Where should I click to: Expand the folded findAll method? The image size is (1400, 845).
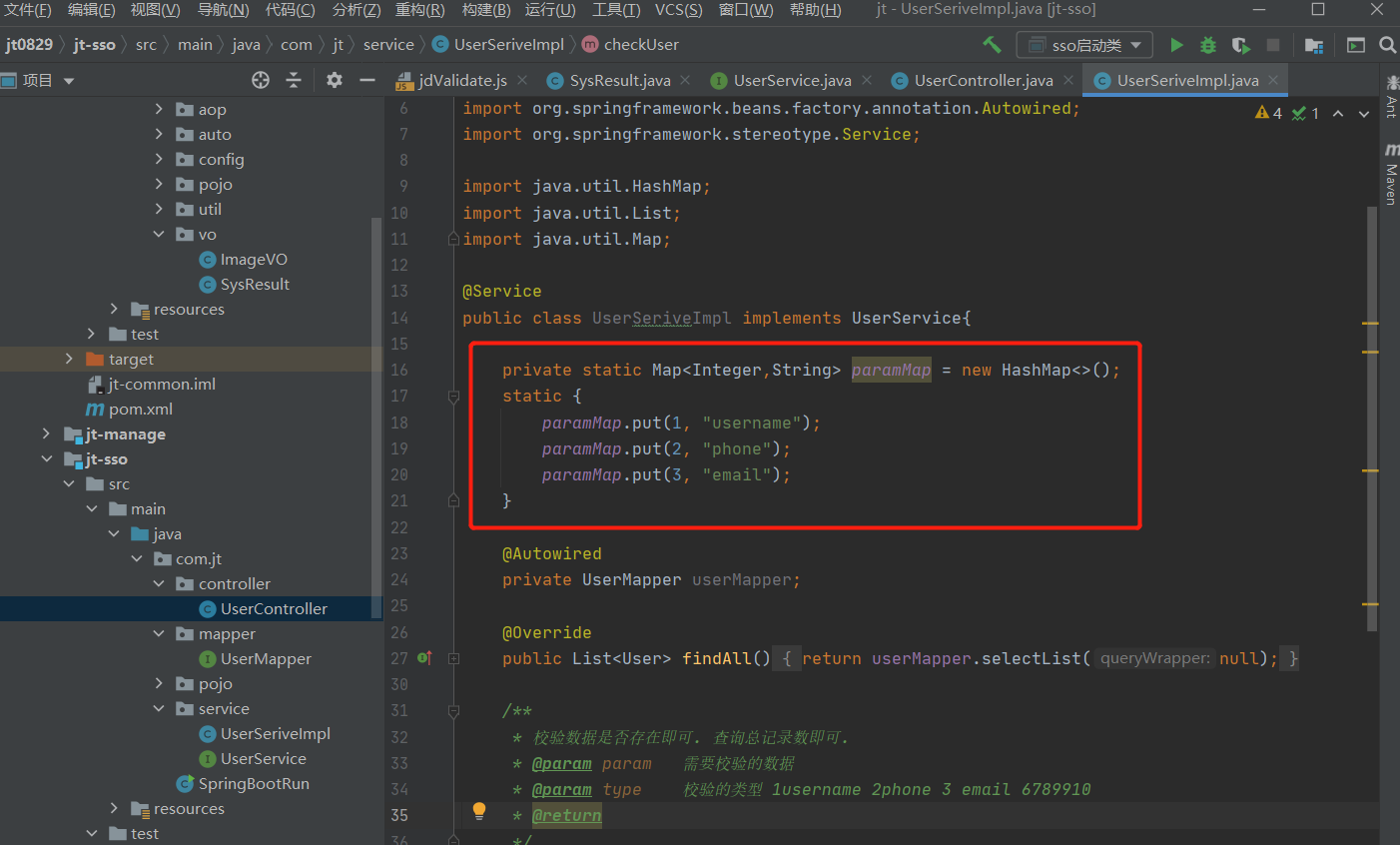pos(453,658)
